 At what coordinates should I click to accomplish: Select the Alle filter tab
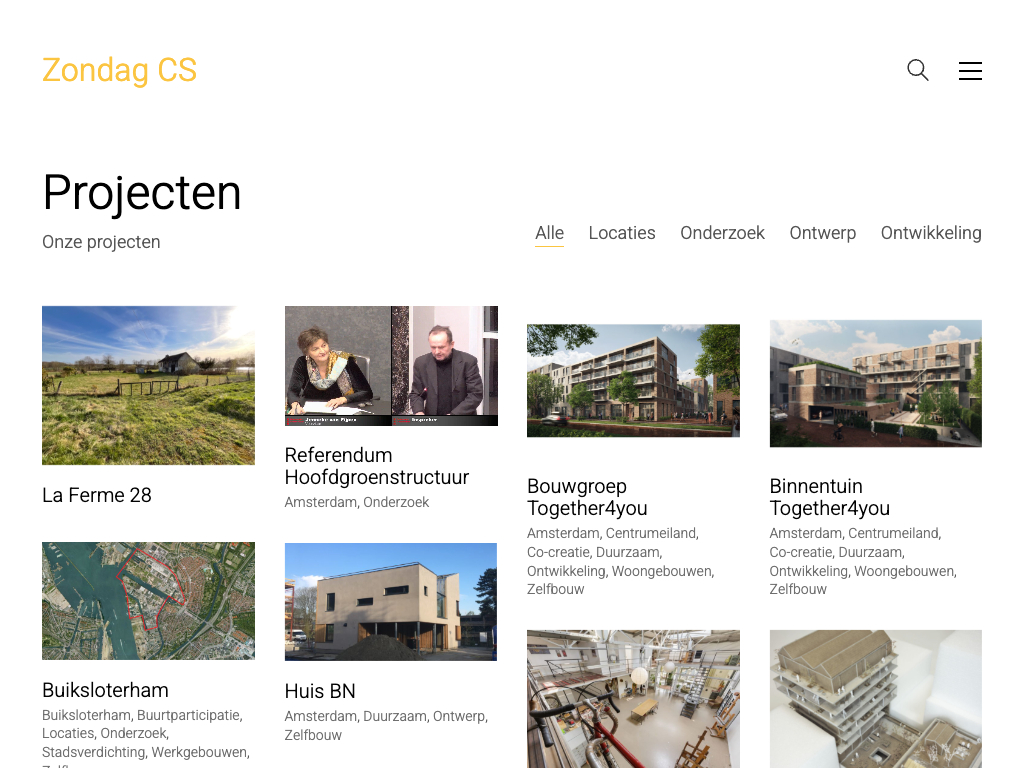549,233
